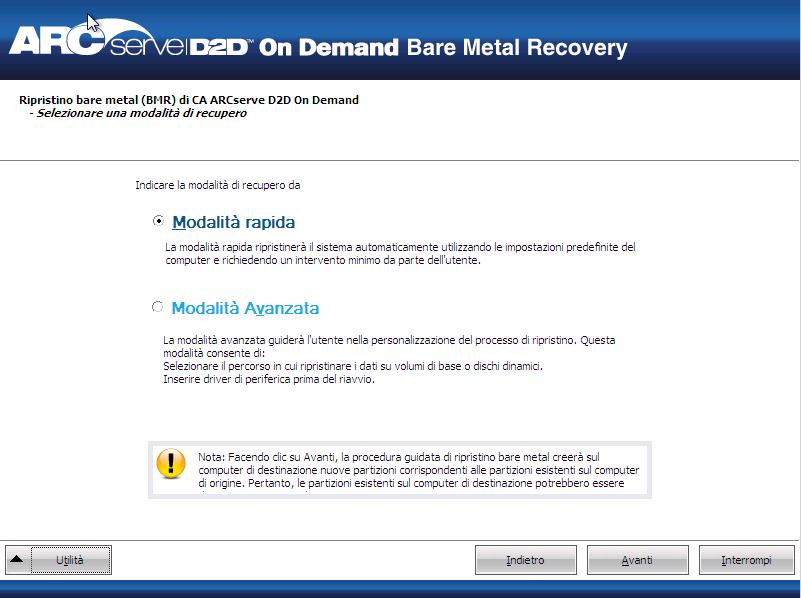Click the Modalità Avanzata heading label
The image size is (801, 598).
(x=245, y=308)
